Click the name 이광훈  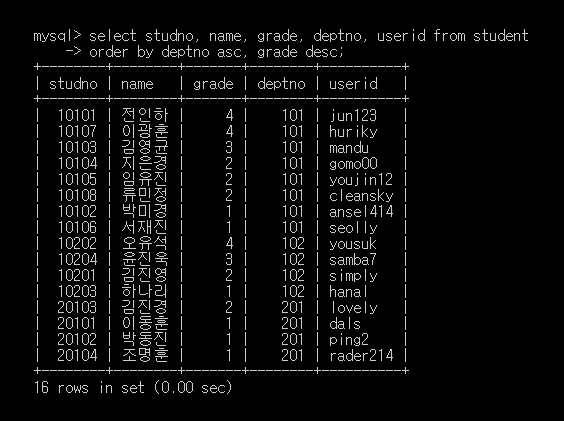click(x=145, y=131)
